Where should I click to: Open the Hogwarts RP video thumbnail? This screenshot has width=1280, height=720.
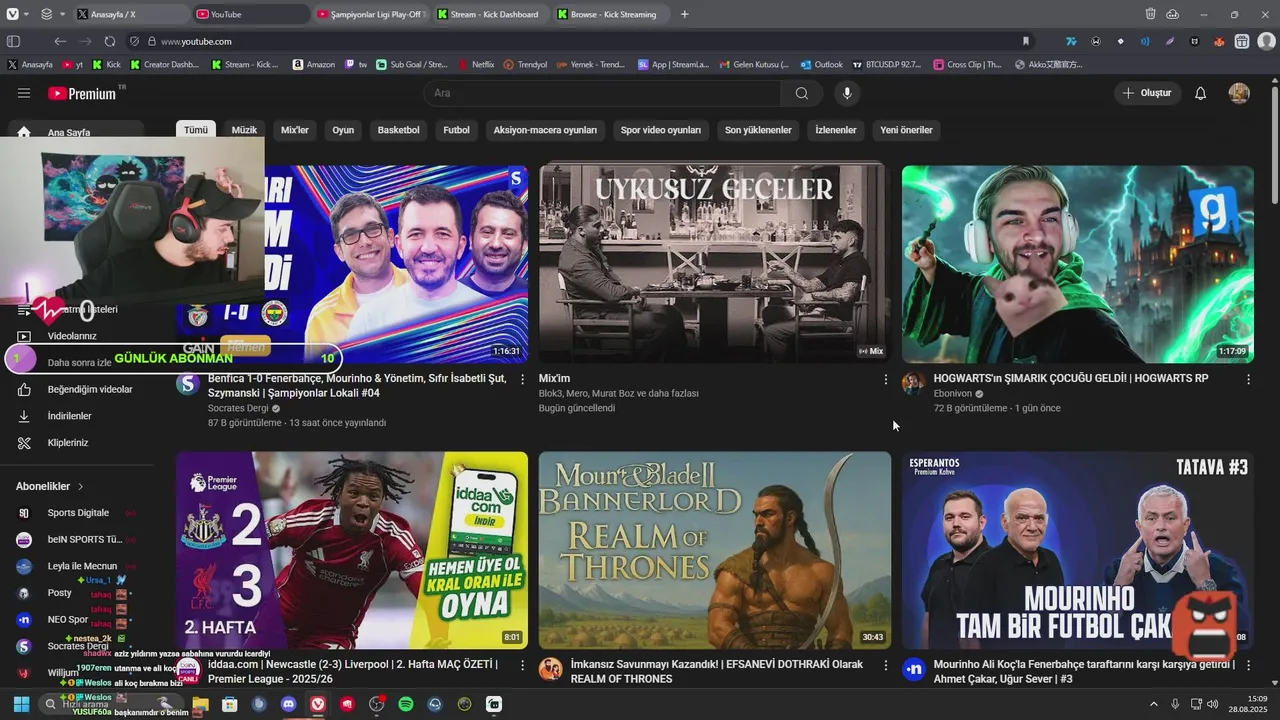click(1077, 264)
